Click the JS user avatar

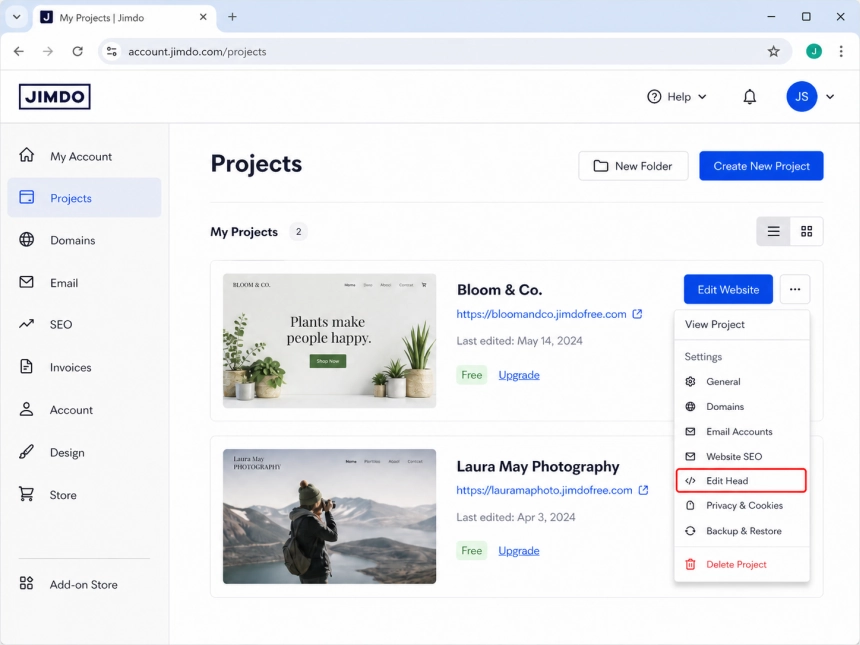tap(801, 97)
